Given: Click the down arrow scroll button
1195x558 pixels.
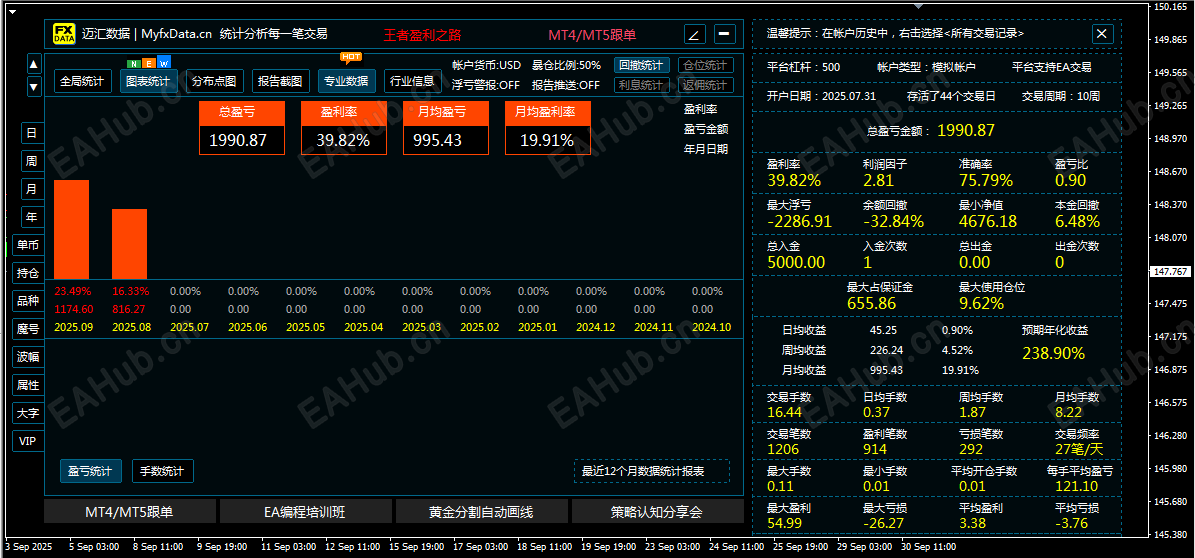Looking at the screenshot, I should point(34,86).
